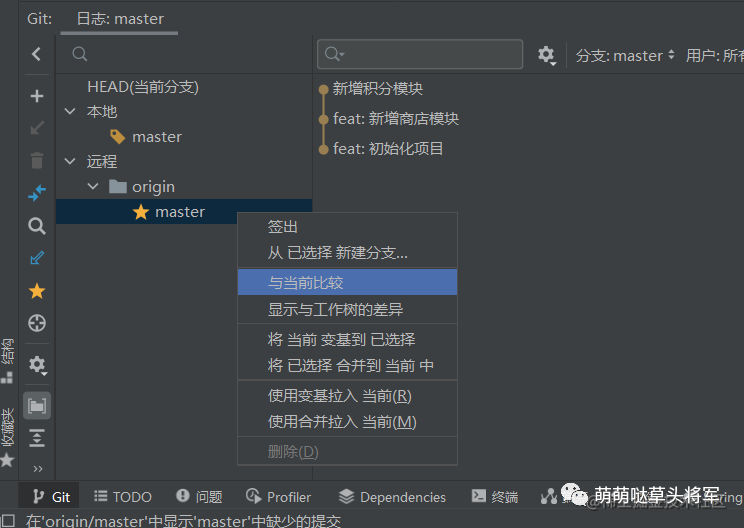Focus the commit log search field
Viewport: 744px width, 528px height.
pos(420,54)
